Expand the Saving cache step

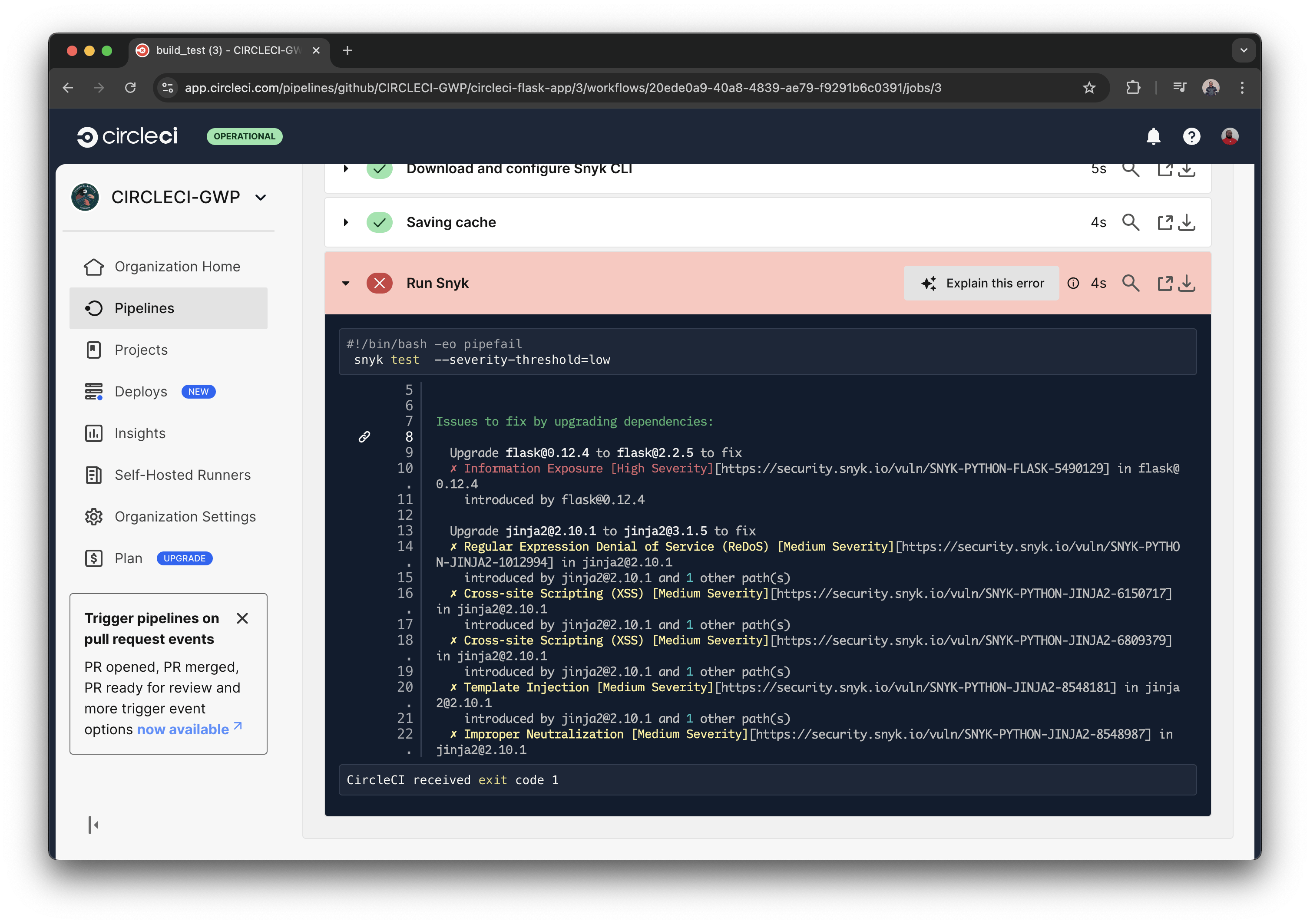[x=345, y=222]
